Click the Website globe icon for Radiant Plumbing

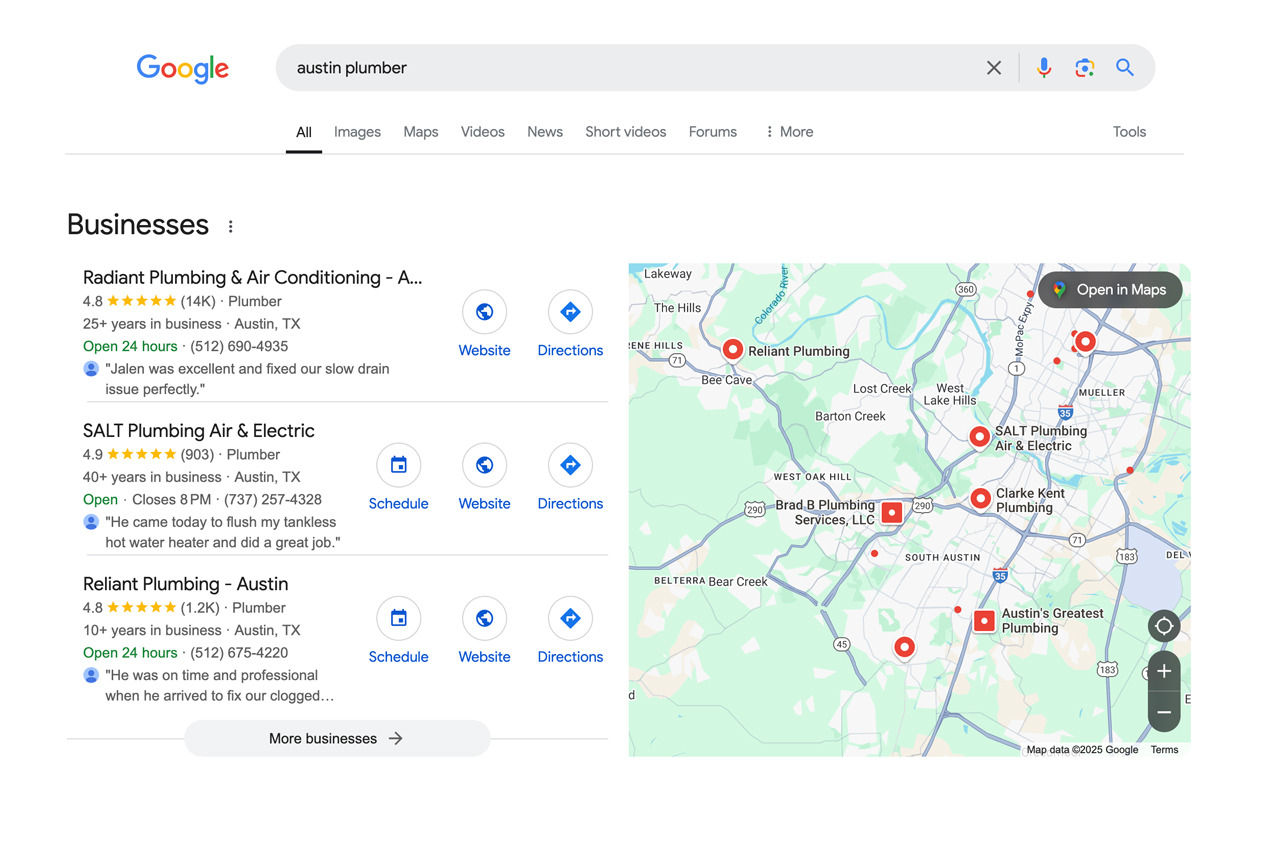tap(484, 312)
